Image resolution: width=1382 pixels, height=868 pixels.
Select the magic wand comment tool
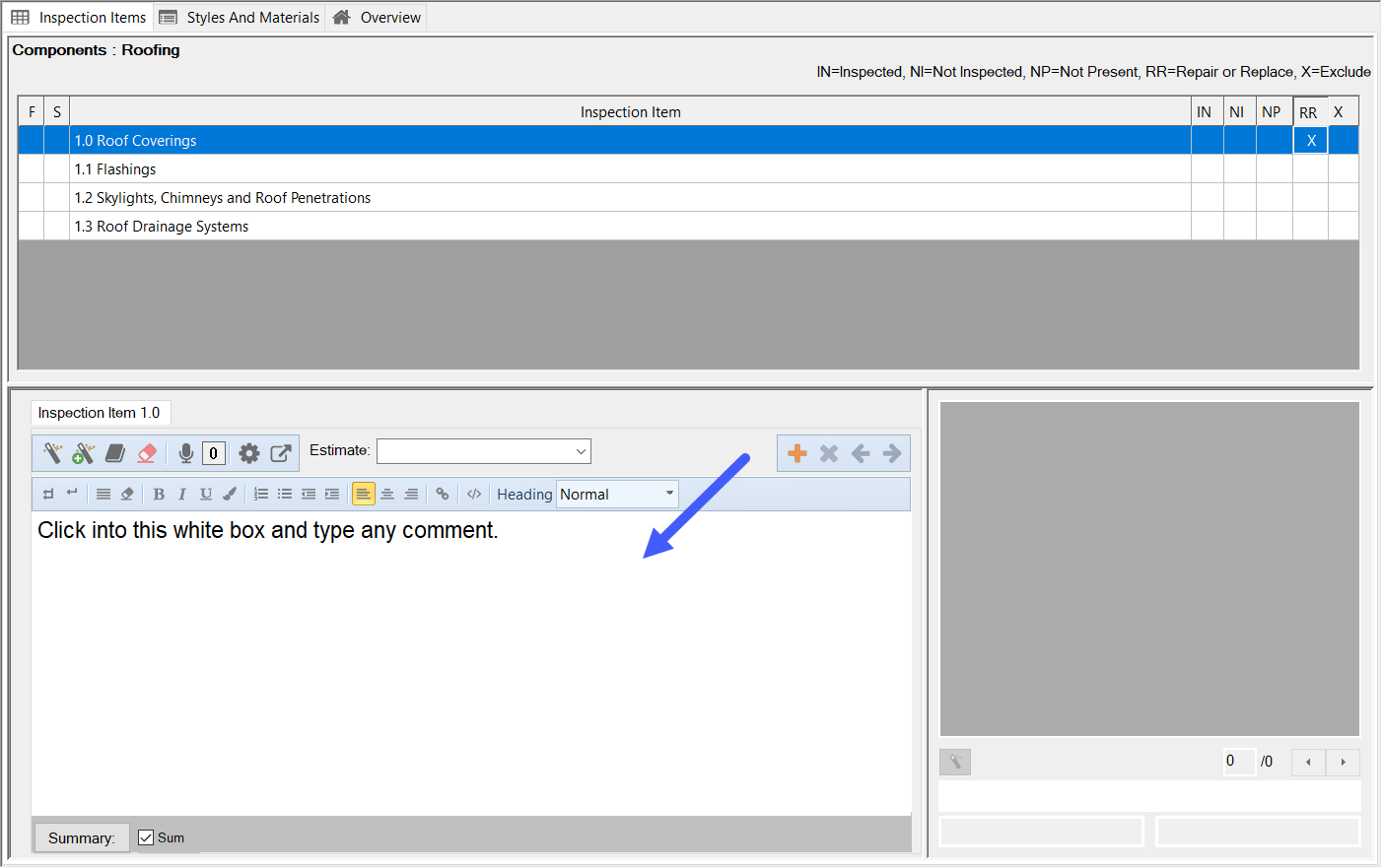pyautogui.click(x=52, y=453)
